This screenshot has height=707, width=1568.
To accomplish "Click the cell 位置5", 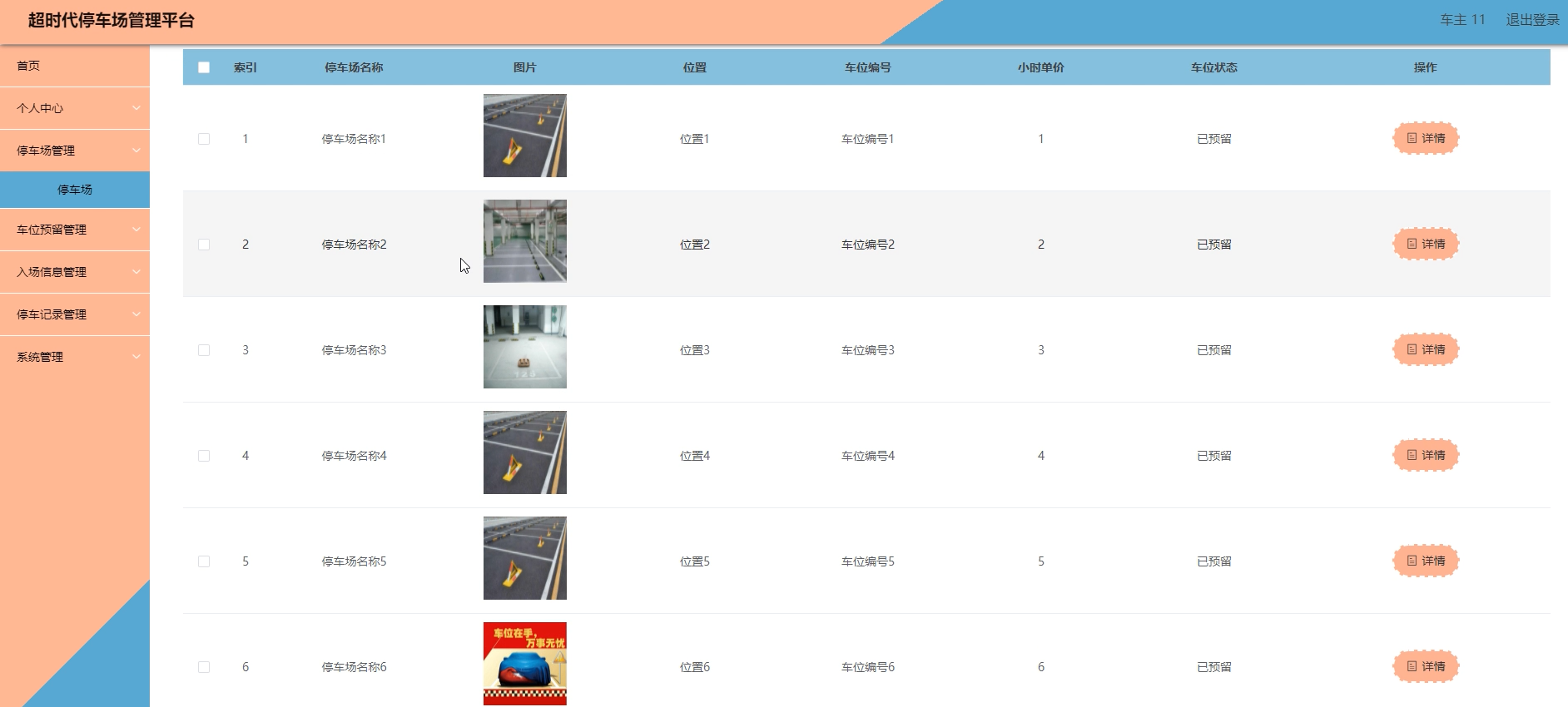I will click(x=695, y=561).
